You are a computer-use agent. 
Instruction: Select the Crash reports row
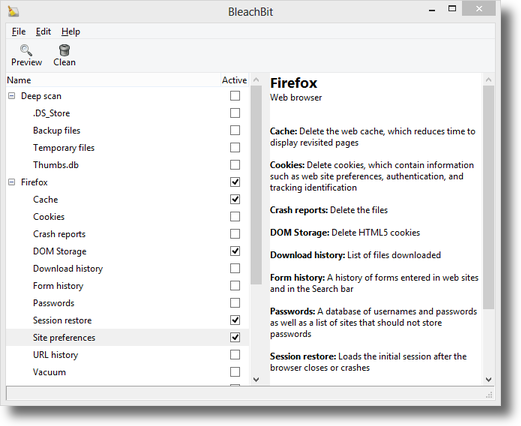[127, 234]
